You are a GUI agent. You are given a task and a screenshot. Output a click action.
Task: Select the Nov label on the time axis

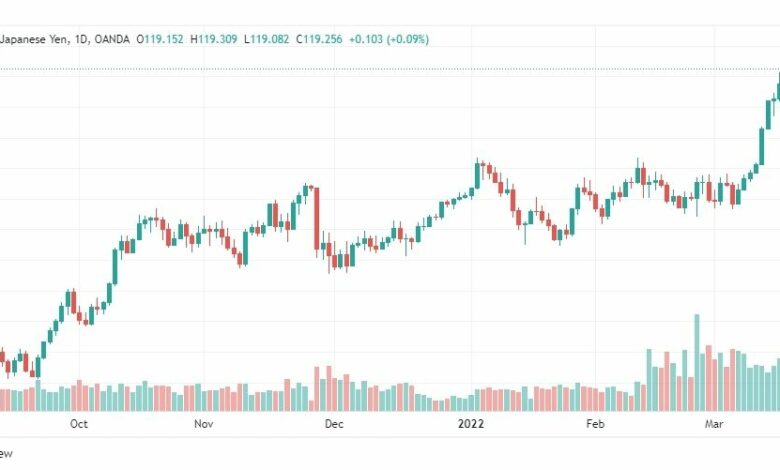(x=203, y=424)
